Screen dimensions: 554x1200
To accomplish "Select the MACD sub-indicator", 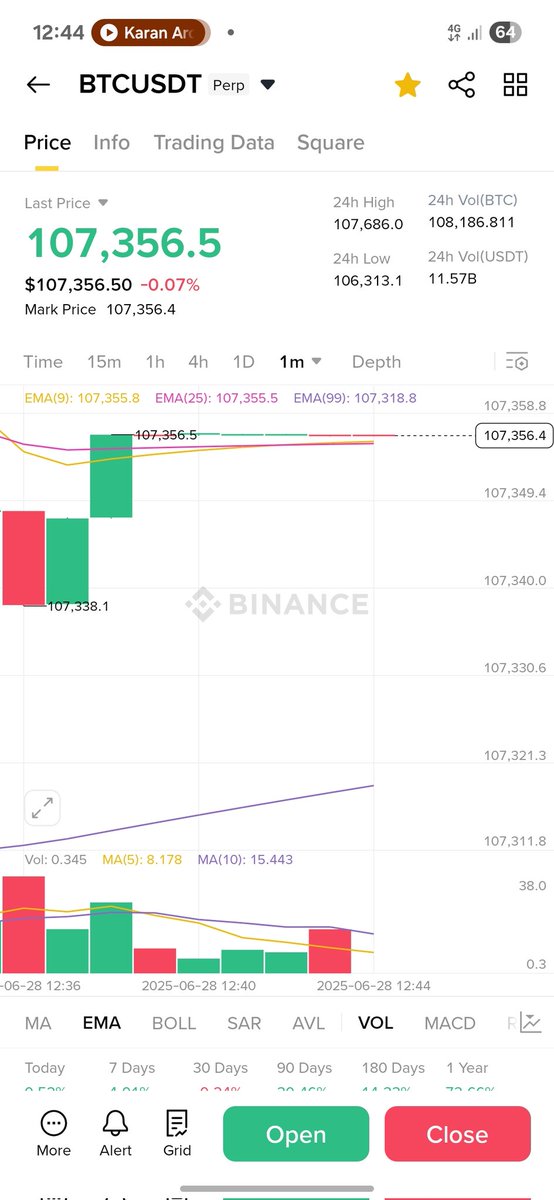I will (450, 1023).
